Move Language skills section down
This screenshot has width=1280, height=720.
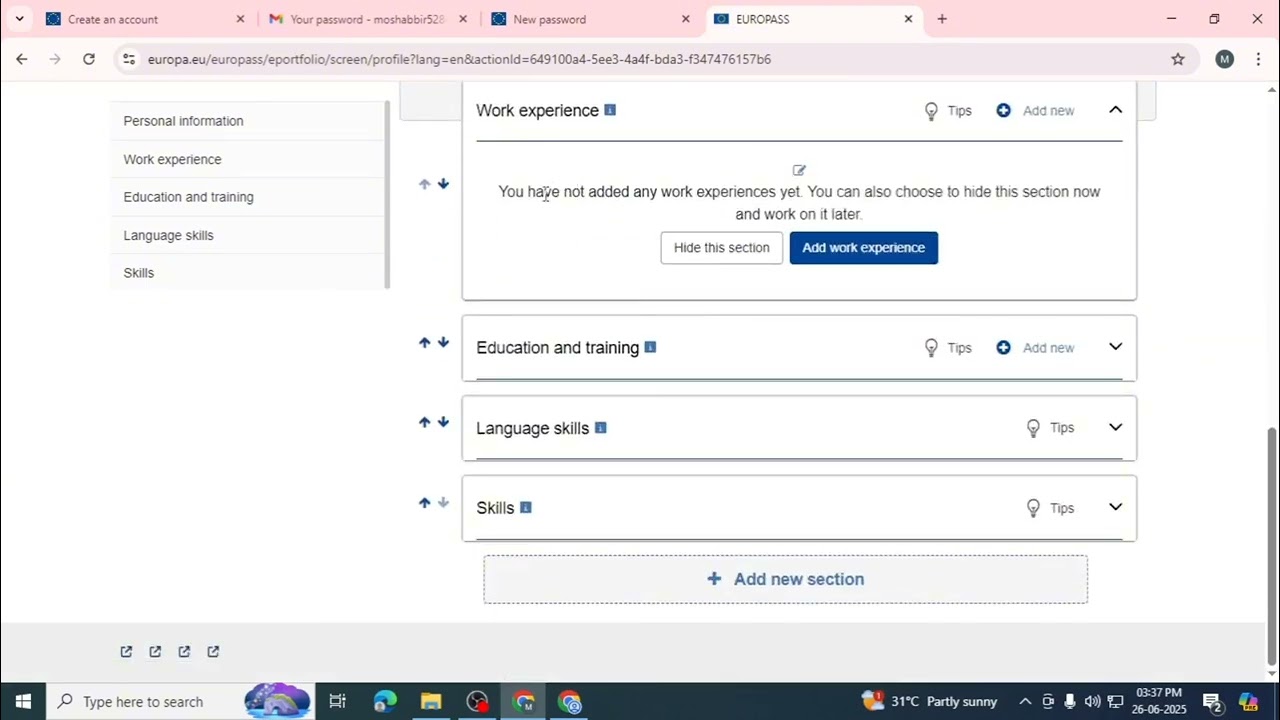(x=443, y=423)
